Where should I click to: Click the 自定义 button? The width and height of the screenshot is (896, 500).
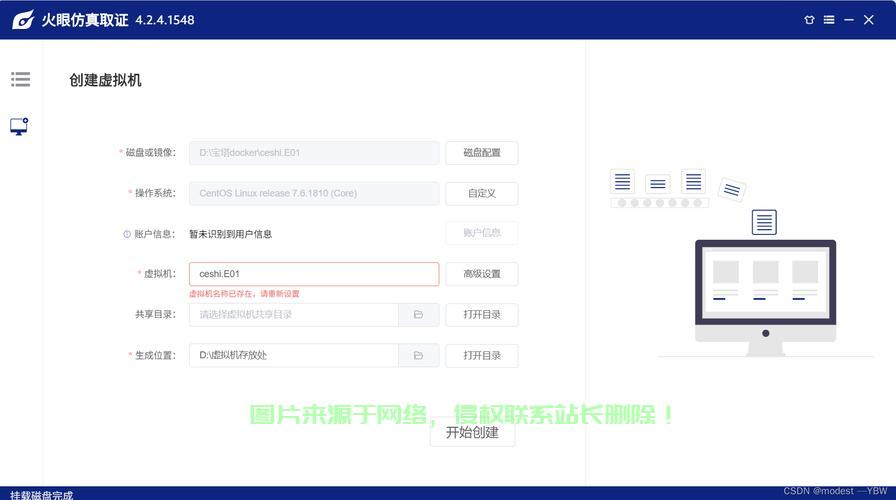point(482,194)
